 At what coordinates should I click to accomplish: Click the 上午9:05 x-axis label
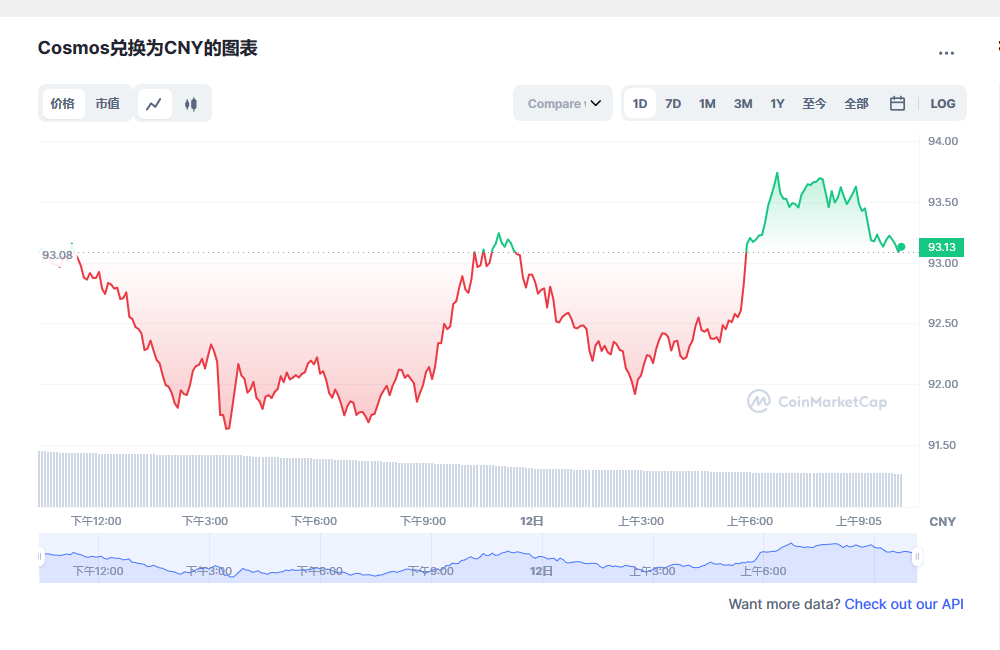point(859,521)
